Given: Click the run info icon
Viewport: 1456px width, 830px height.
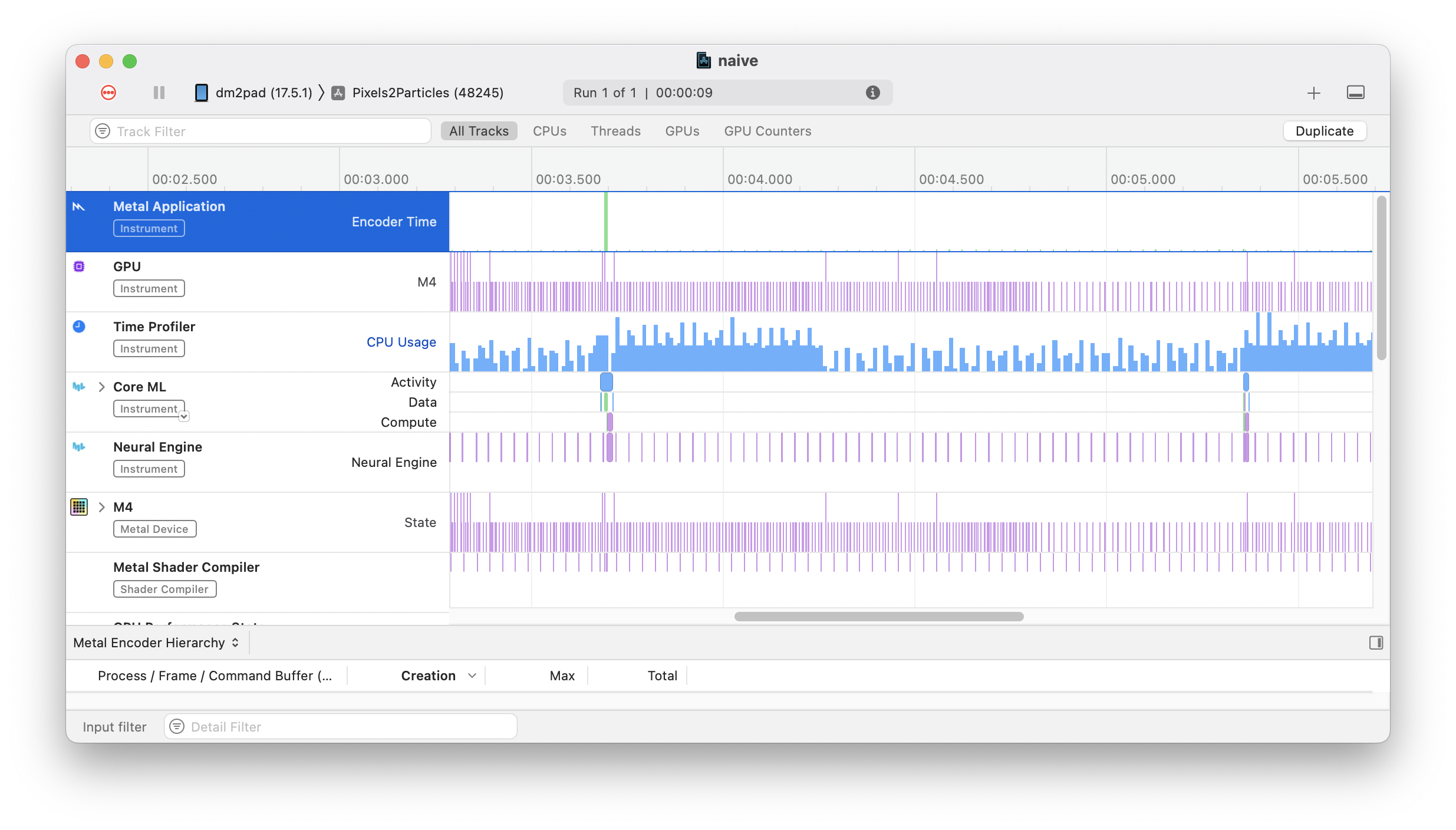Looking at the screenshot, I should point(872,93).
